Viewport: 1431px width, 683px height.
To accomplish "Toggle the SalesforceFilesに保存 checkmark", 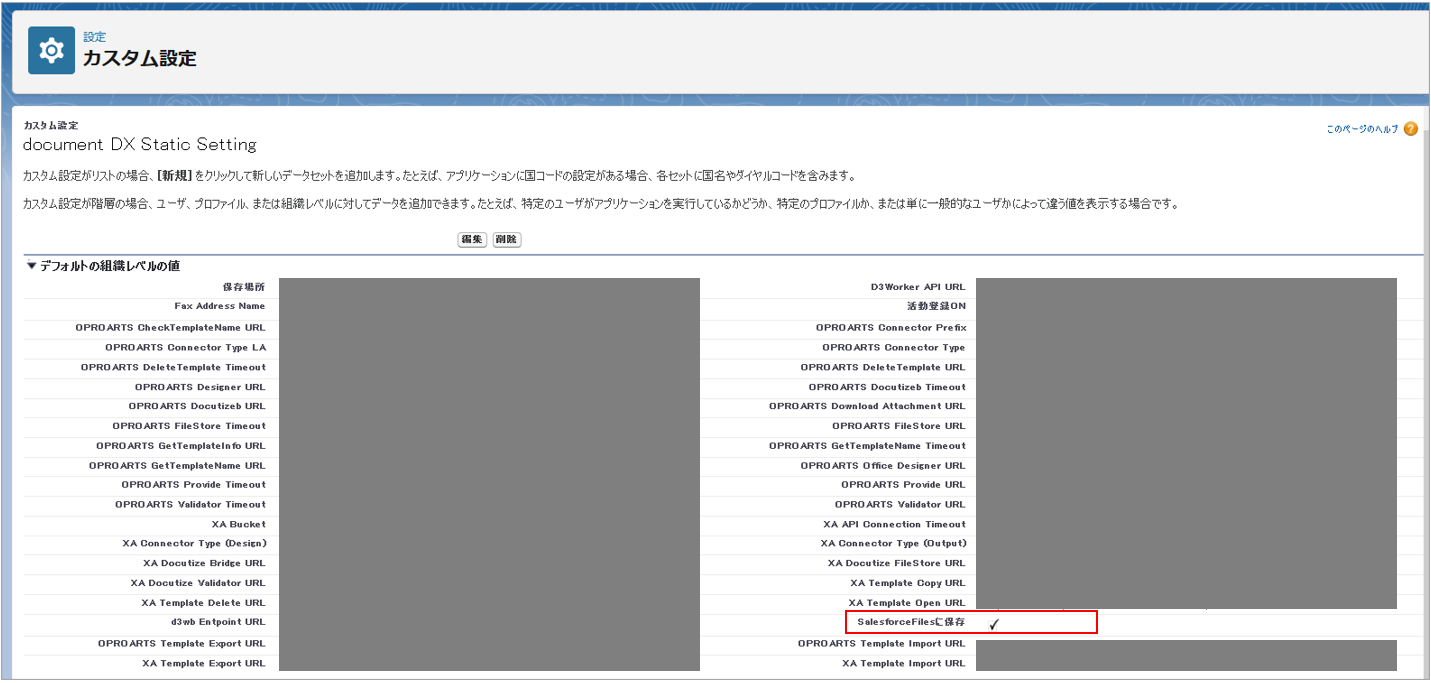I will point(994,623).
